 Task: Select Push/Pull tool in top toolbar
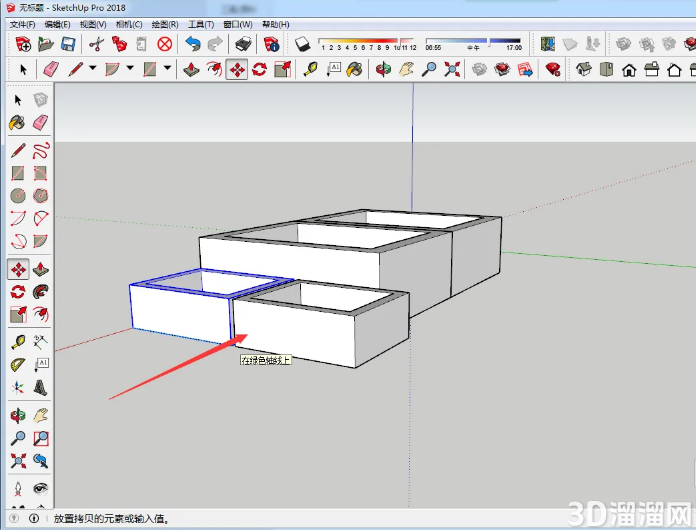tap(191, 70)
